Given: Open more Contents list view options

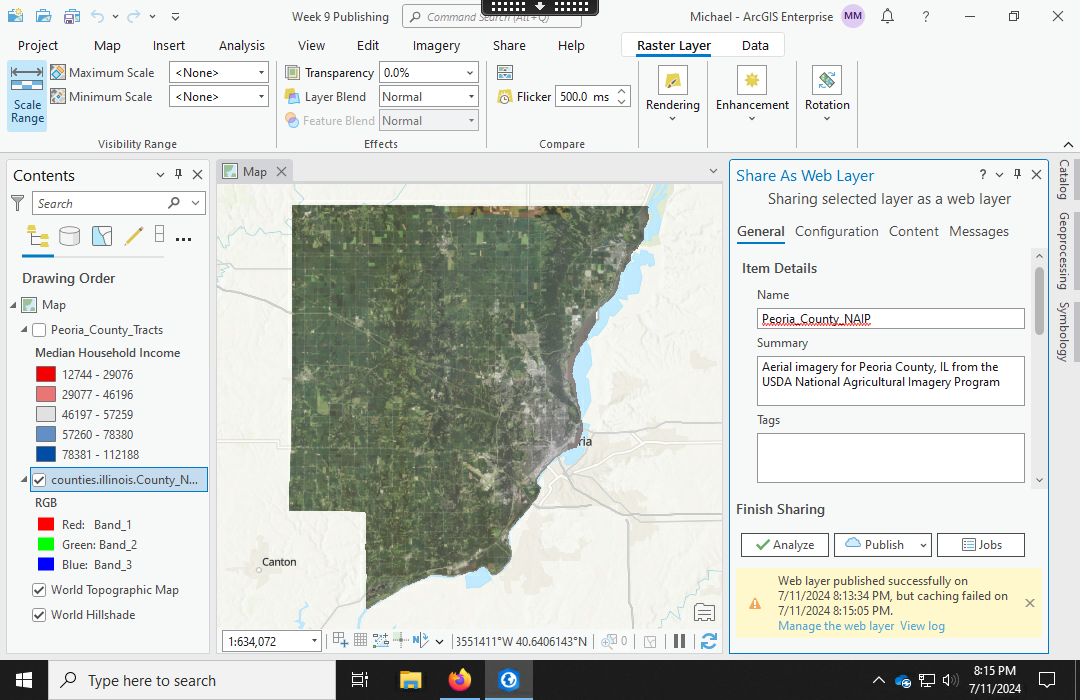Looking at the screenshot, I should (x=183, y=239).
